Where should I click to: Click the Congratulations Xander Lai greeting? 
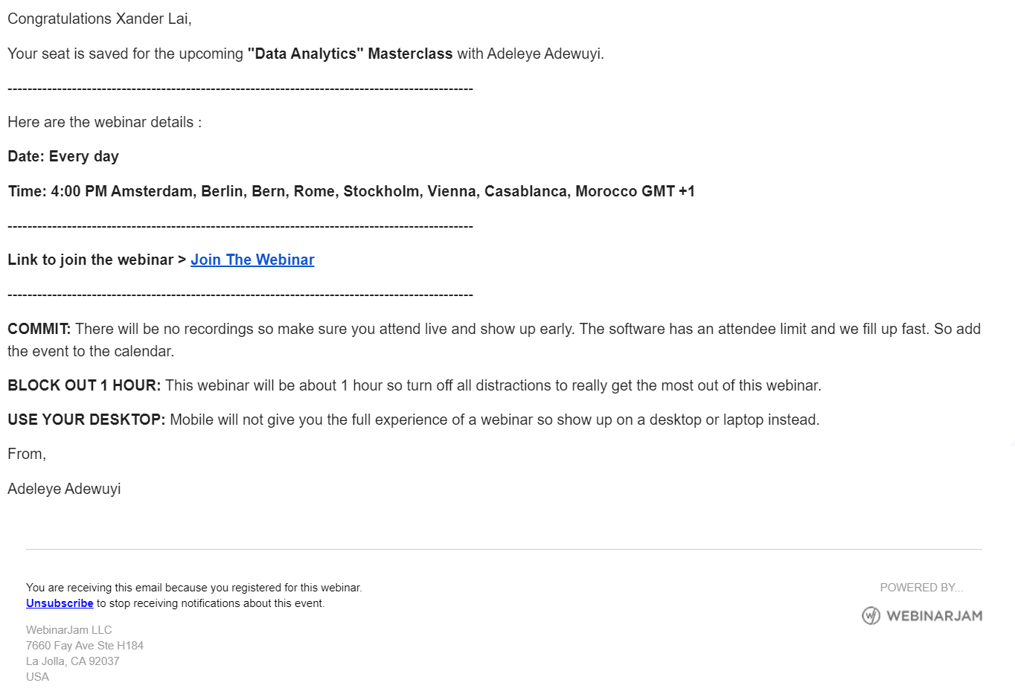(x=99, y=19)
